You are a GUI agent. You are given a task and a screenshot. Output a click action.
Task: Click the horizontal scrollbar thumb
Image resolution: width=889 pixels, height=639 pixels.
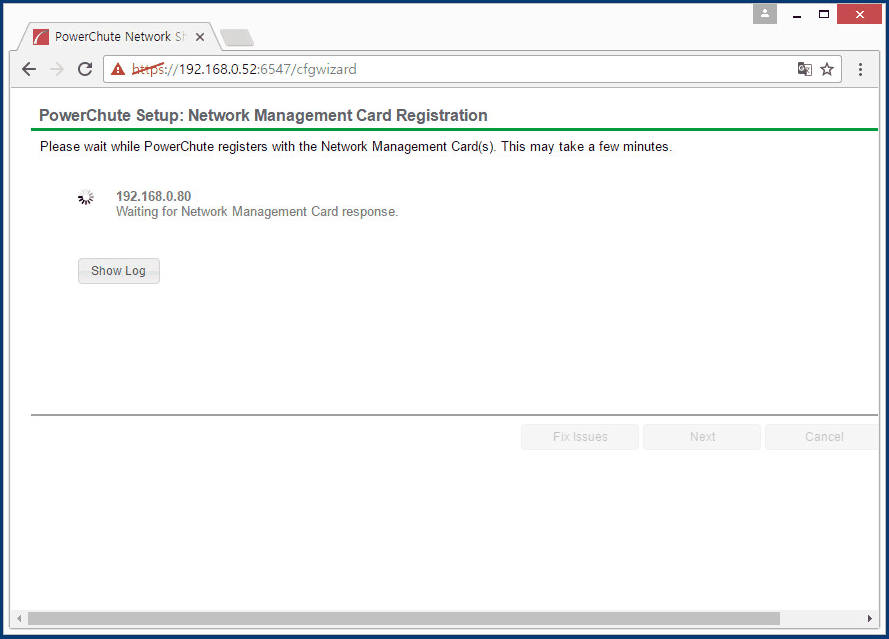(404, 618)
